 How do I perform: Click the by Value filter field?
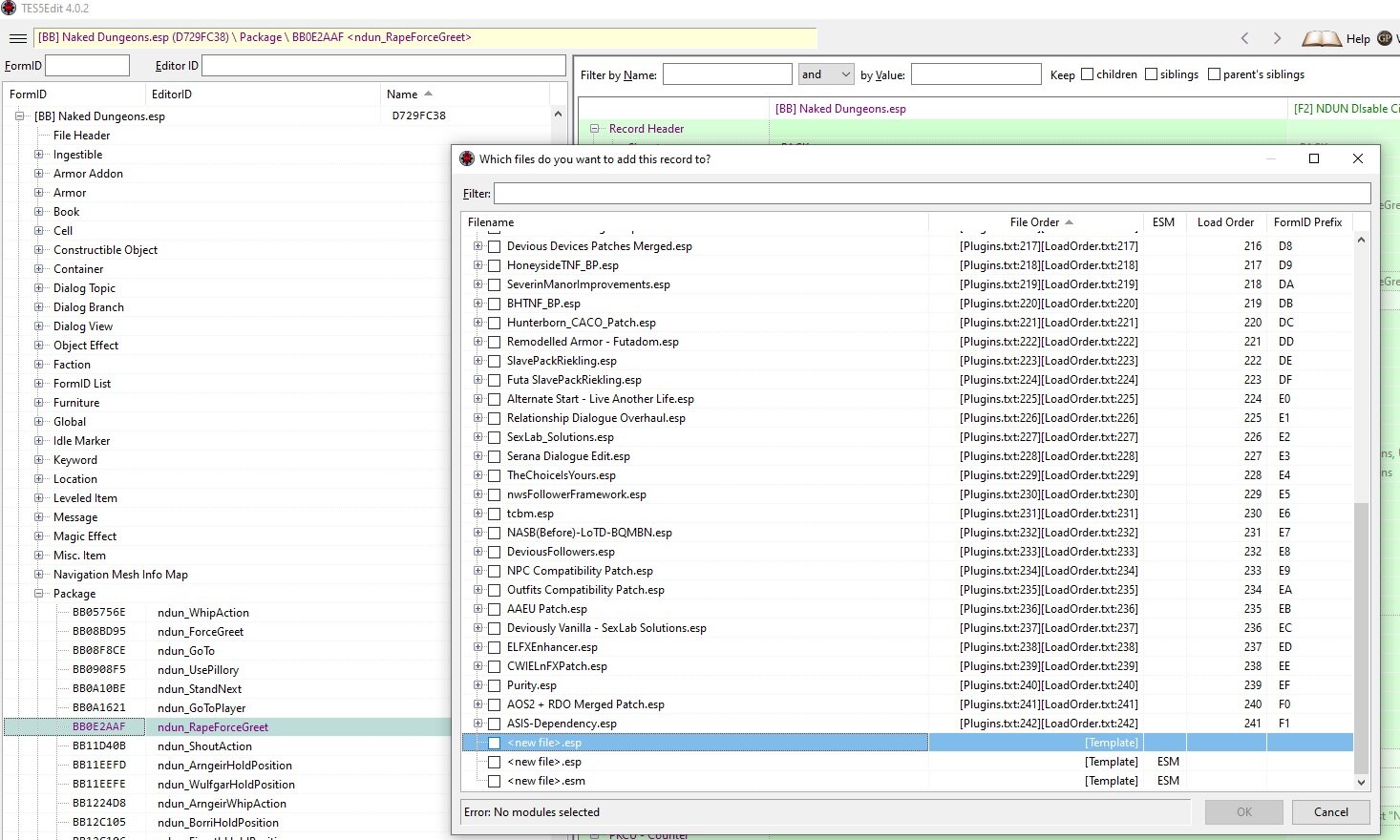coord(976,74)
